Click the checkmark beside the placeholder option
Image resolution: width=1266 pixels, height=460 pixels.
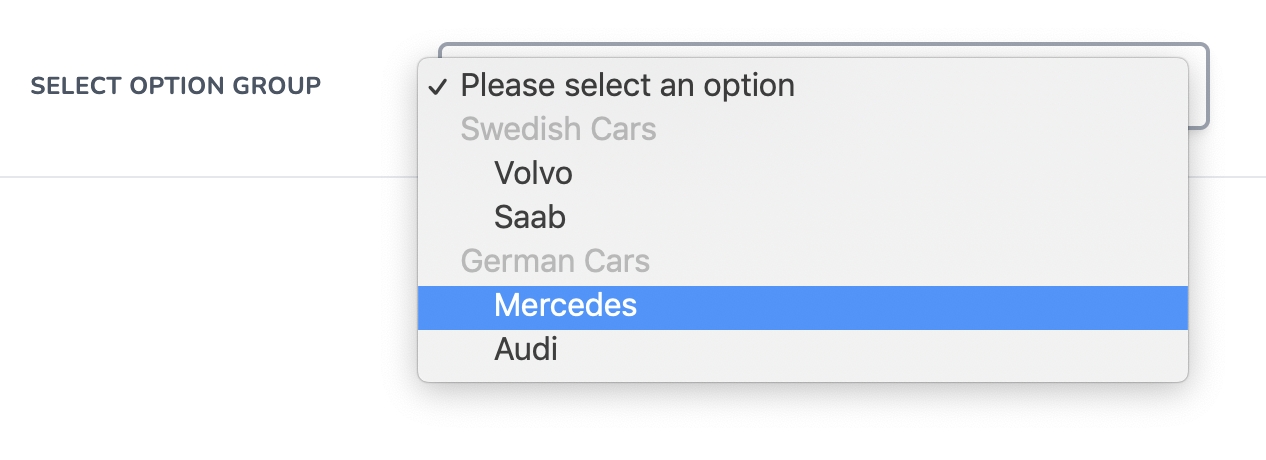coord(437,86)
